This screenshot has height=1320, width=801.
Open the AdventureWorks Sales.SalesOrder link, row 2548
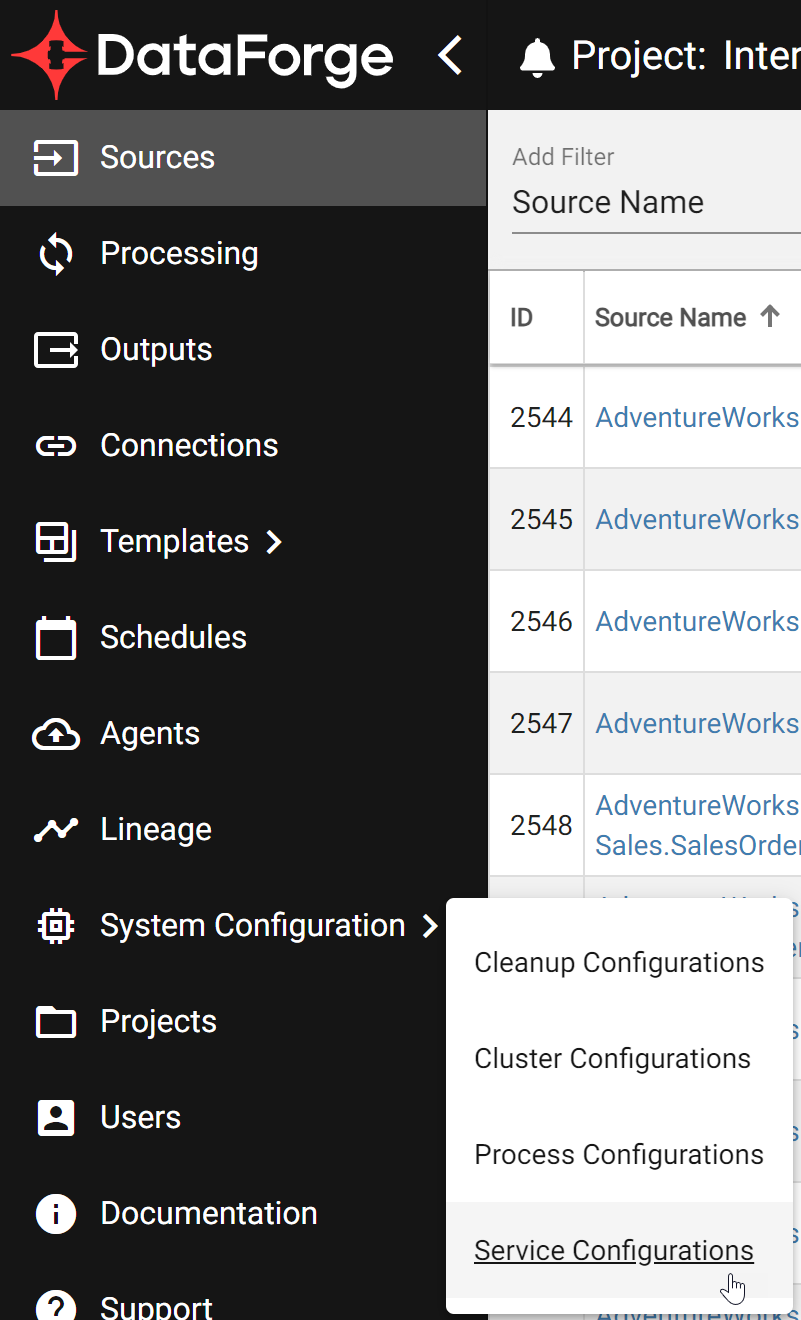click(x=697, y=825)
